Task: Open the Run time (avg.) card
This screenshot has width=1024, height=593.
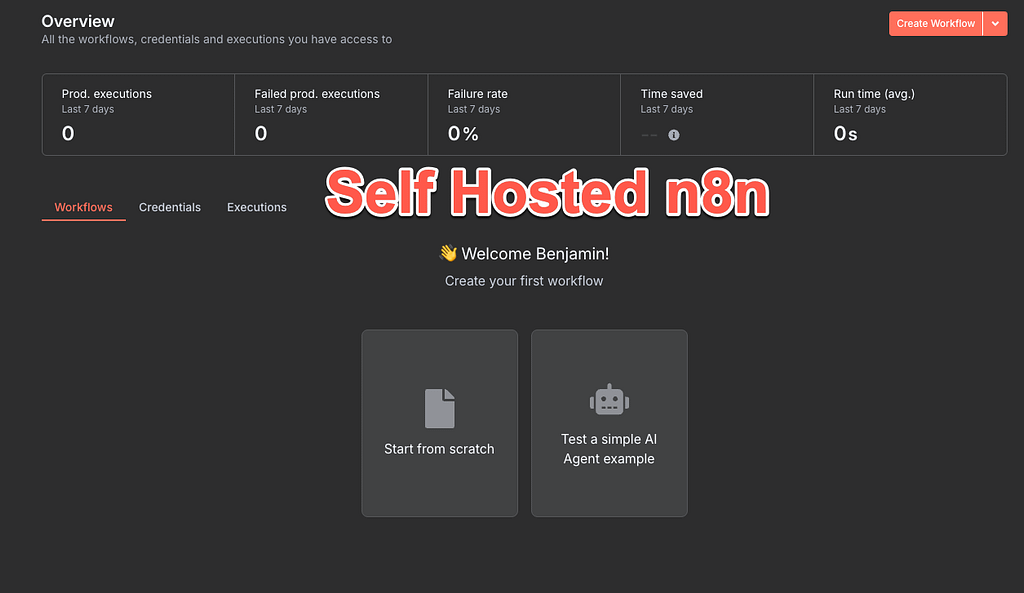Action: point(910,114)
